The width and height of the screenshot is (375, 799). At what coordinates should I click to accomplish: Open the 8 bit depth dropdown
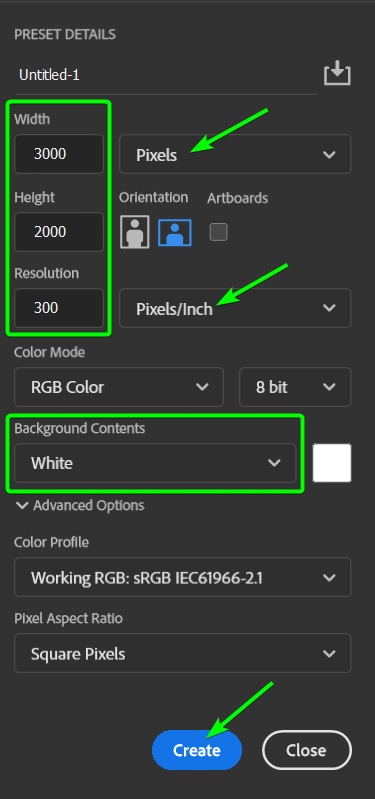click(x=295, y=387)
